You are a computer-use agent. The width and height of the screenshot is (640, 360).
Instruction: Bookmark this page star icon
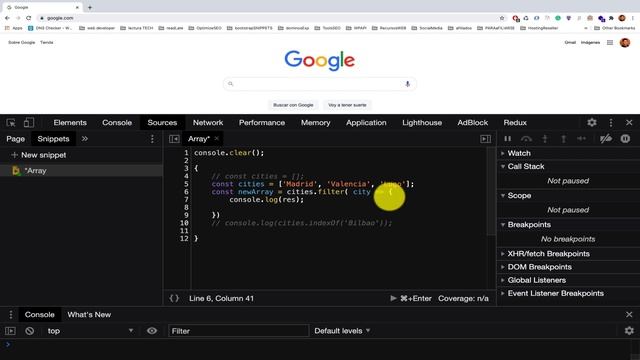502,18
